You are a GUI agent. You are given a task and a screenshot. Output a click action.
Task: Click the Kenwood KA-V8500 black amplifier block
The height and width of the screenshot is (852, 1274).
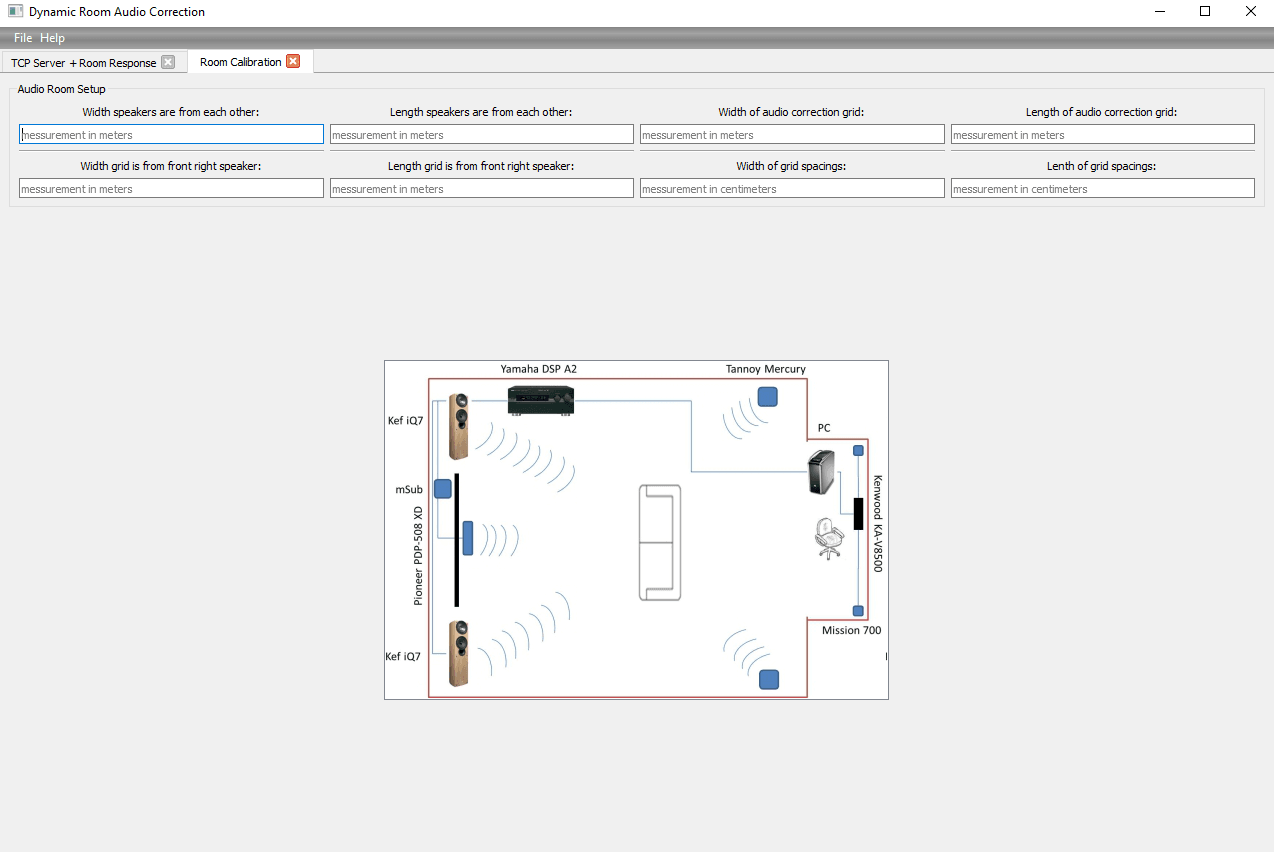click(x=858, y=513)
